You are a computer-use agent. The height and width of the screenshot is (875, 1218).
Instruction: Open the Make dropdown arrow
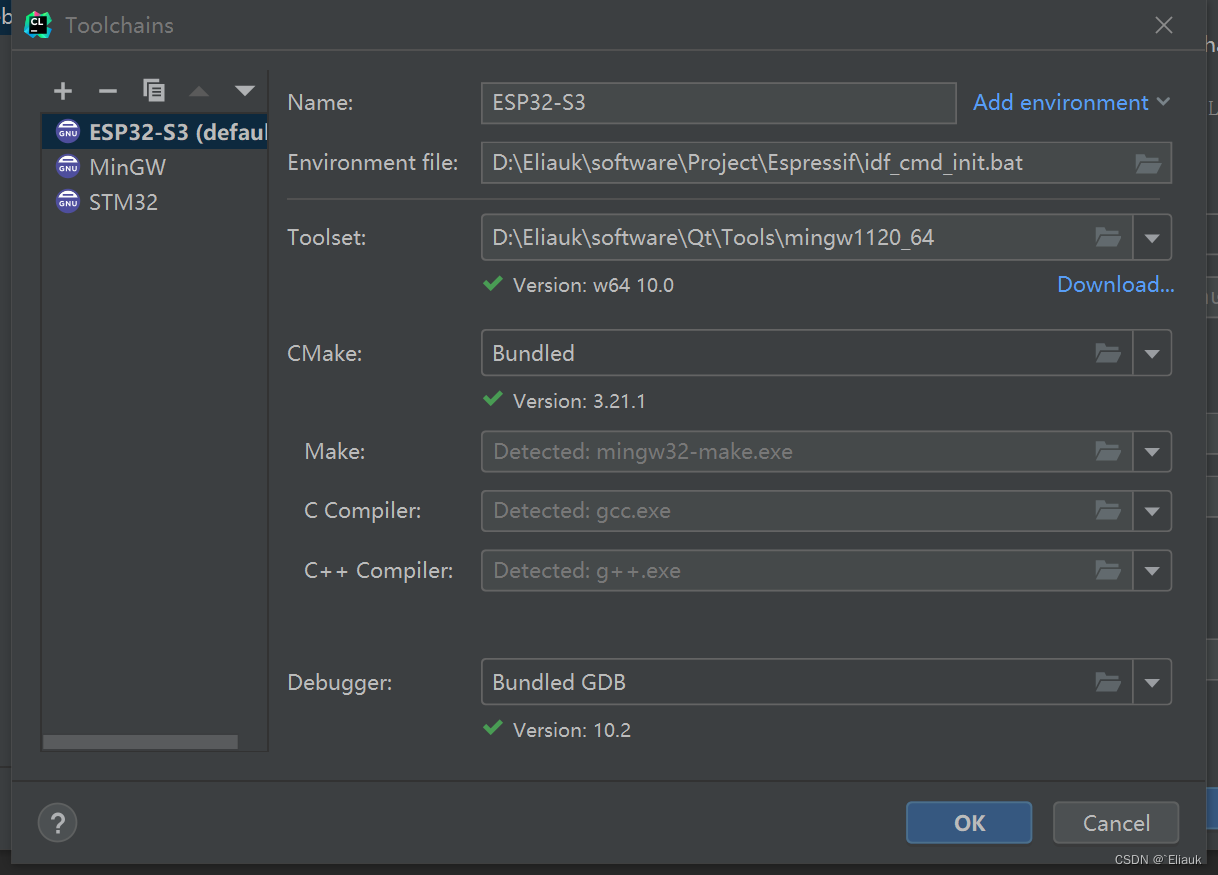[1152, 451]
